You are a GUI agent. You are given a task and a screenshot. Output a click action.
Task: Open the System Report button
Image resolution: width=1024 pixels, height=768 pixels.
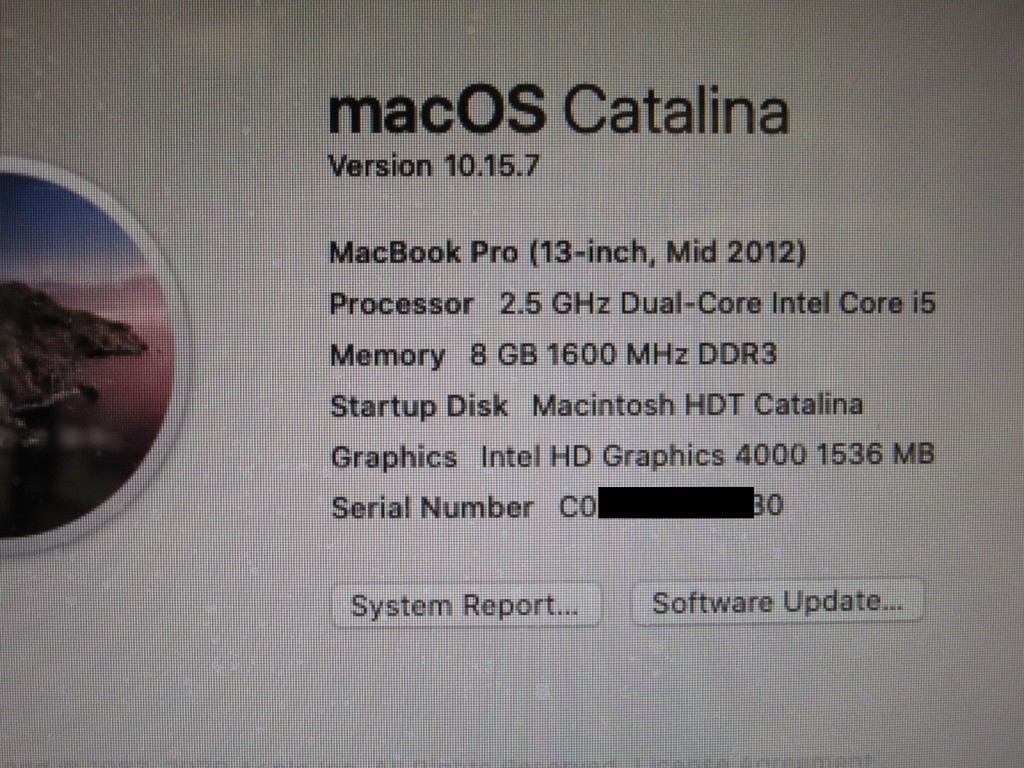(466, 605)
